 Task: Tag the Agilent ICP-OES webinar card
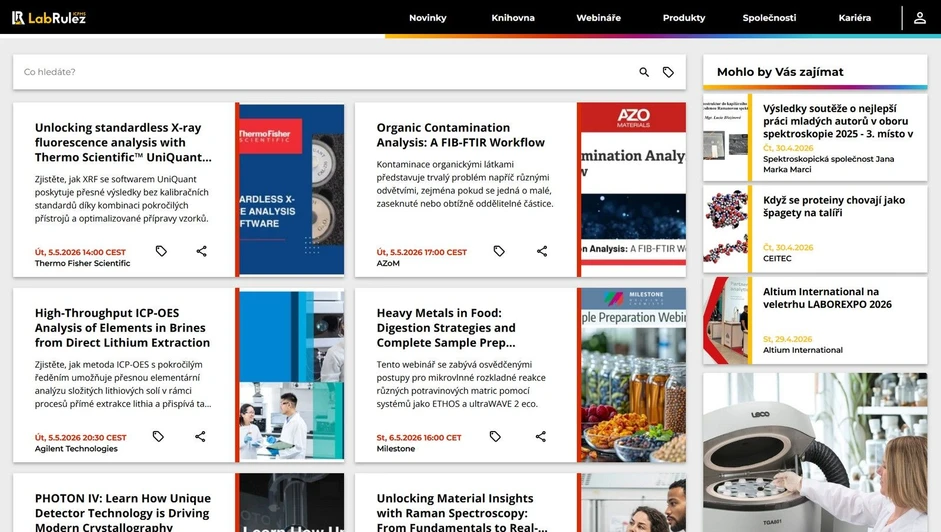(158, 437)
